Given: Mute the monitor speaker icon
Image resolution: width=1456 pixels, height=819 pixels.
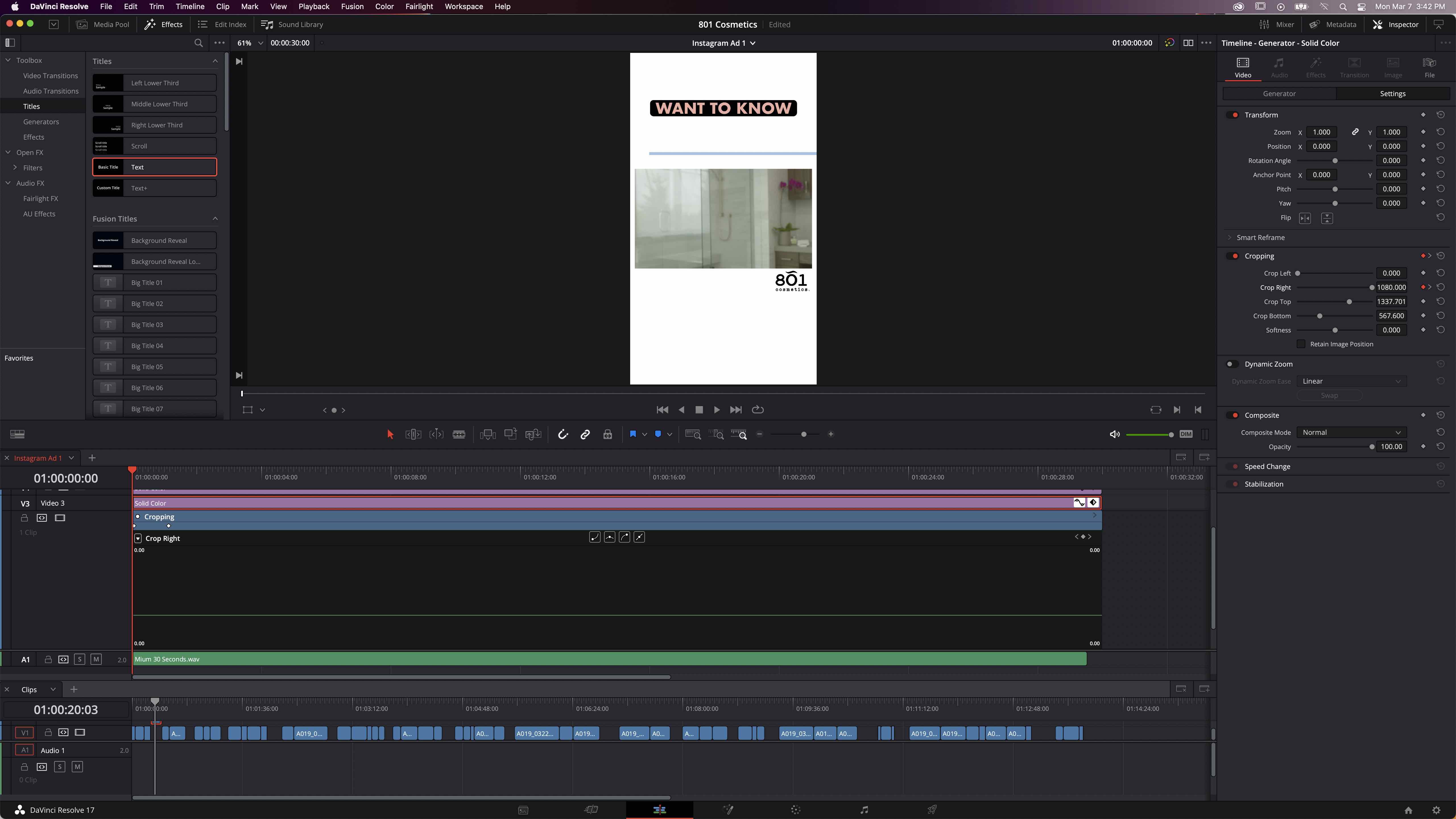Looking at the screenshot, I should [x=1115, y=434].
